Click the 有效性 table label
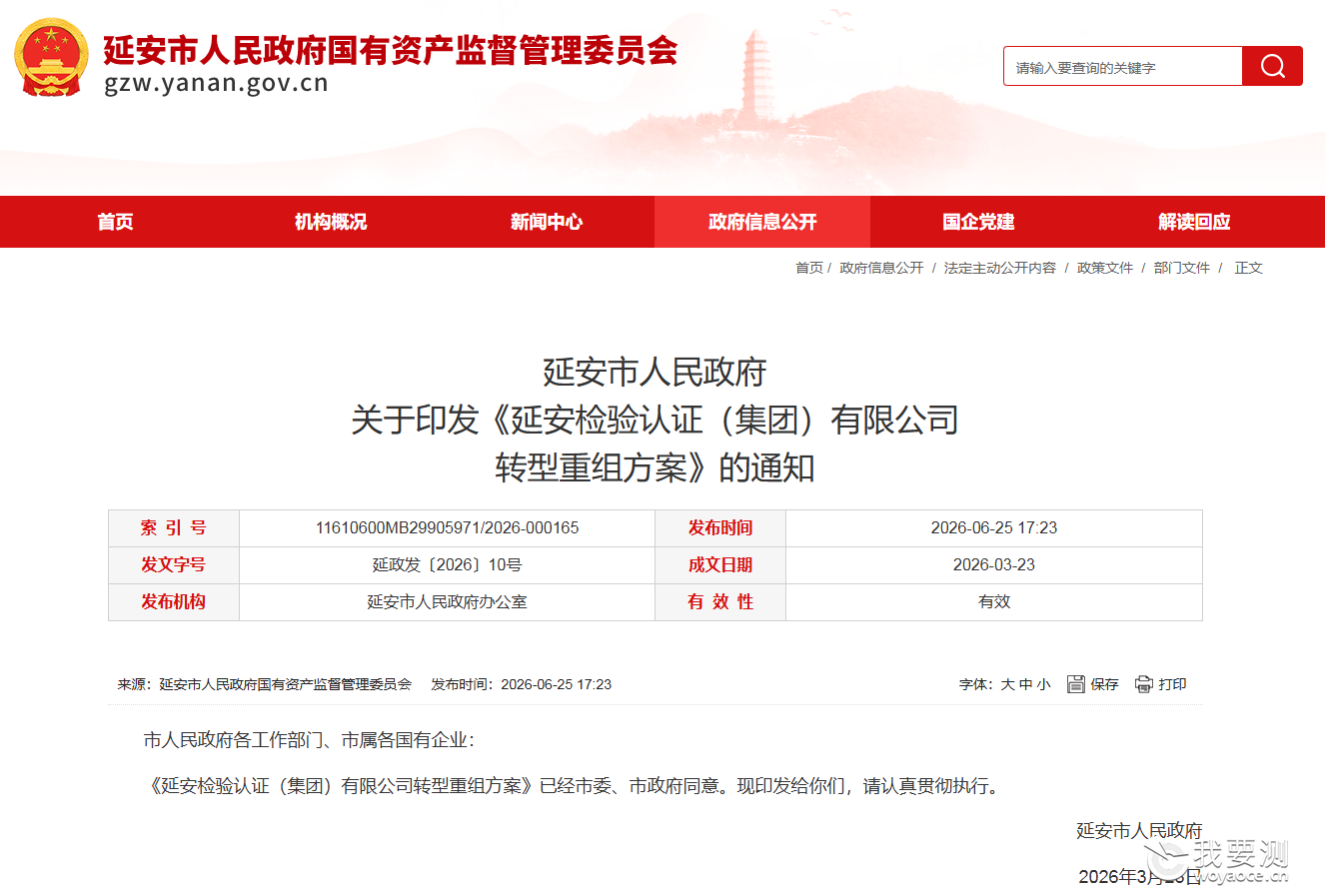Screen dimensions: 1325x896 pos(719,601)
